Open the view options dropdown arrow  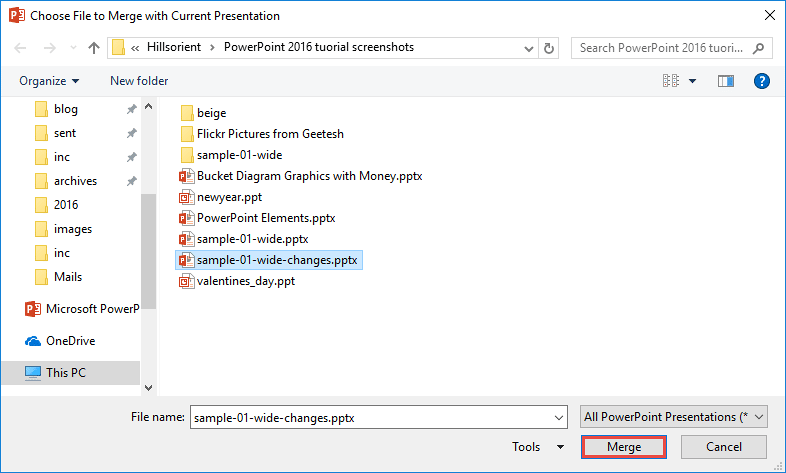pos(692,81)
